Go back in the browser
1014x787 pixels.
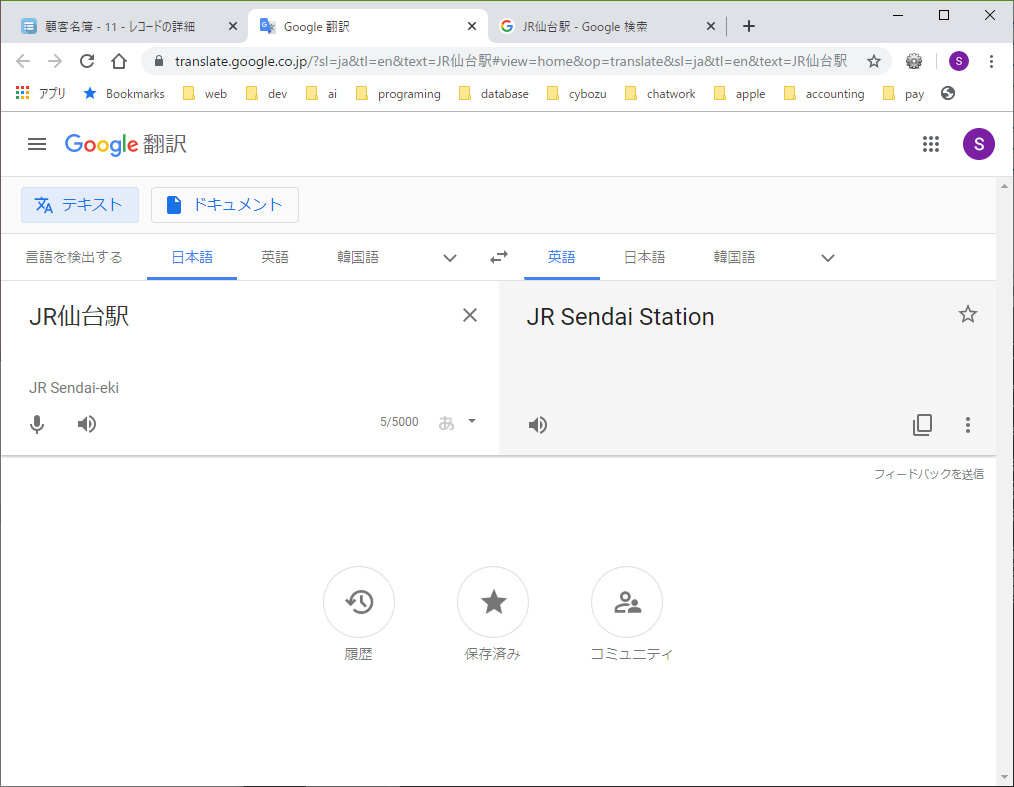pyautogui.click(x=23, y=61)
